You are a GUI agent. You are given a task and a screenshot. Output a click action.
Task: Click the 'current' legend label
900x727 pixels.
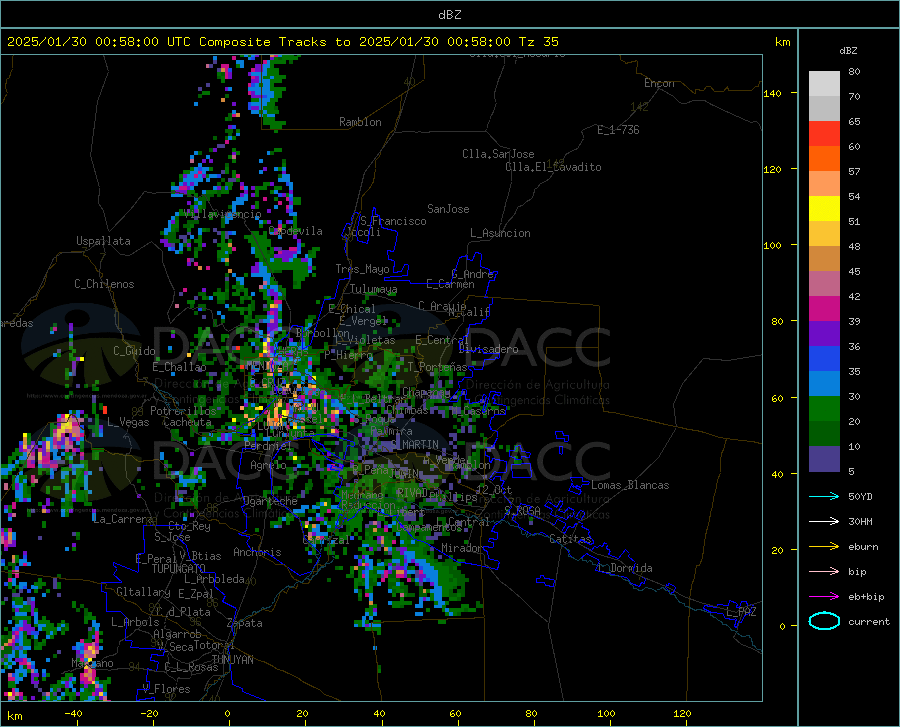tap(869, 621)
